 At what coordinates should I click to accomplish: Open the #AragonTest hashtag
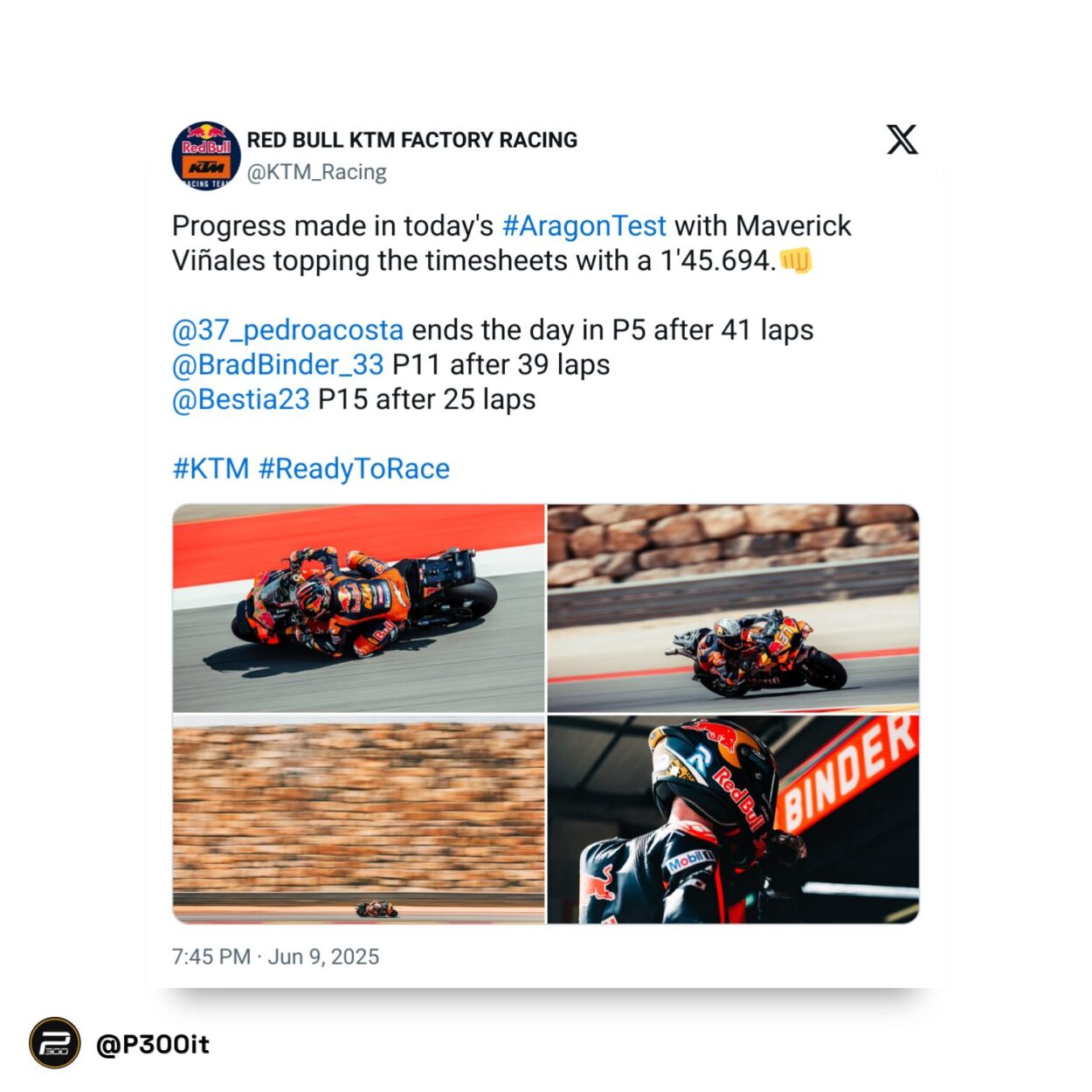pos(584,225)
